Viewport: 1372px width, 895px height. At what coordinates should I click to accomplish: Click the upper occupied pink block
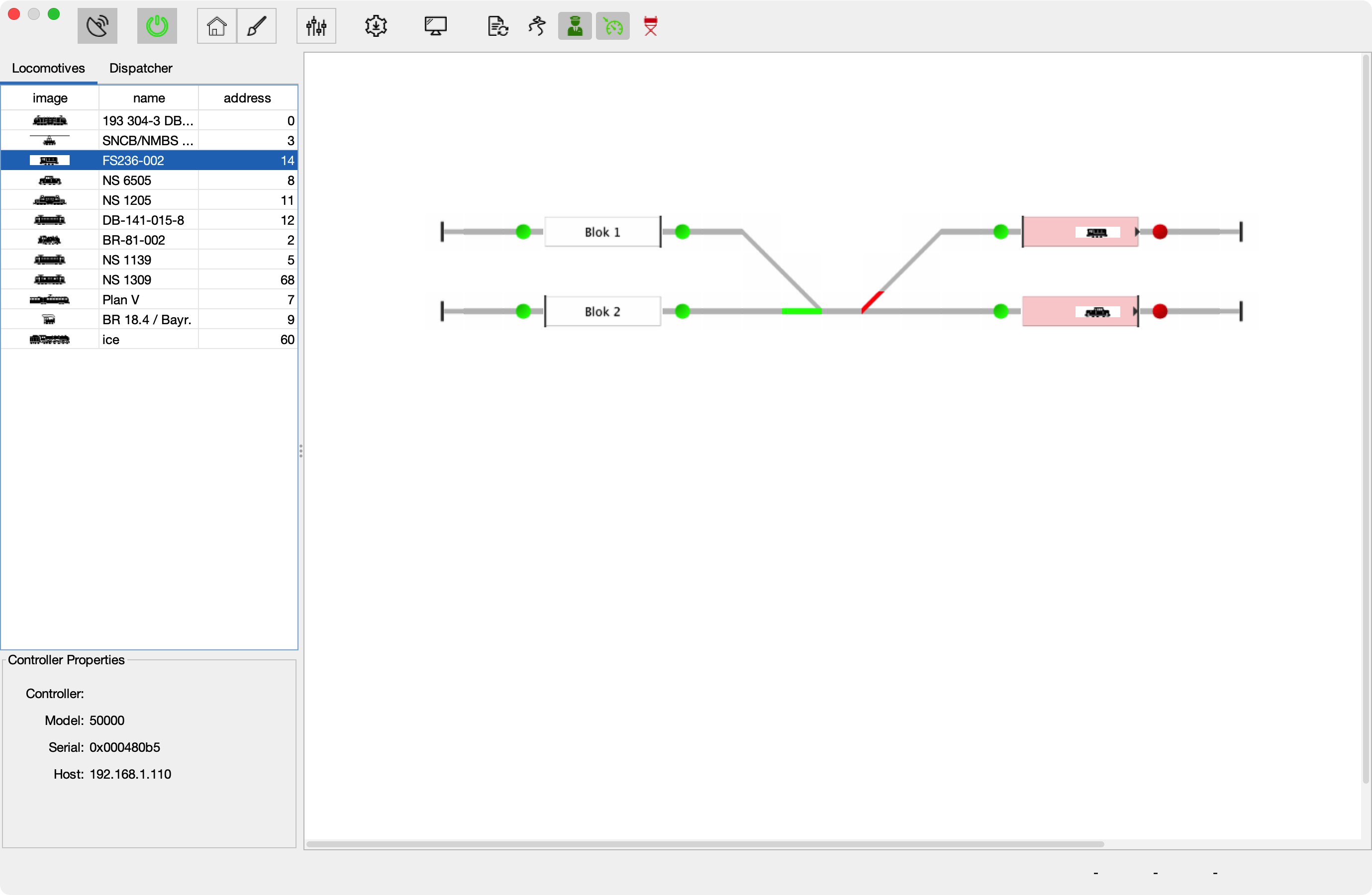(x=1080, y=232)
